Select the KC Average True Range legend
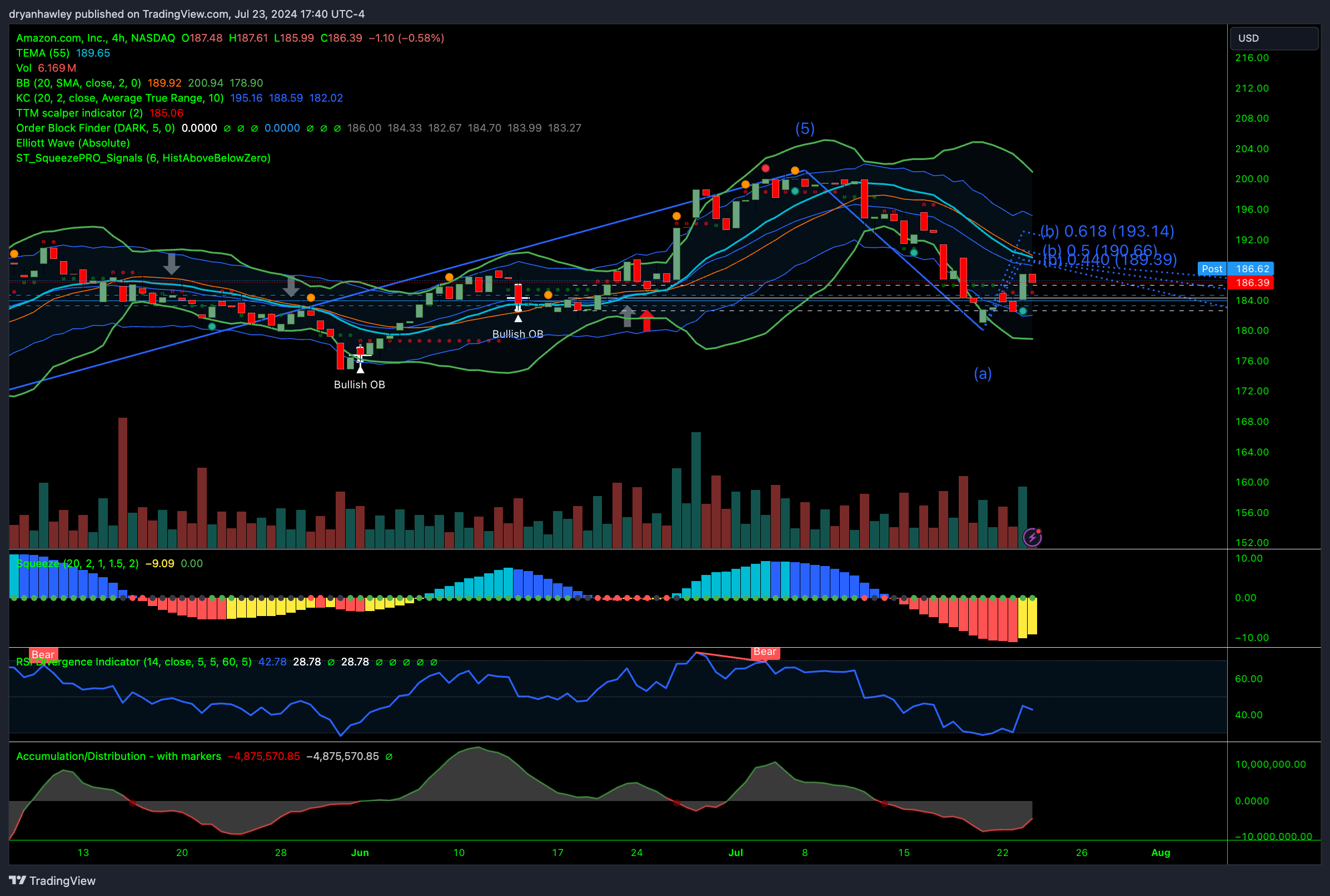This screenshot has height=896, width=1330. click(x=119, y=98)
